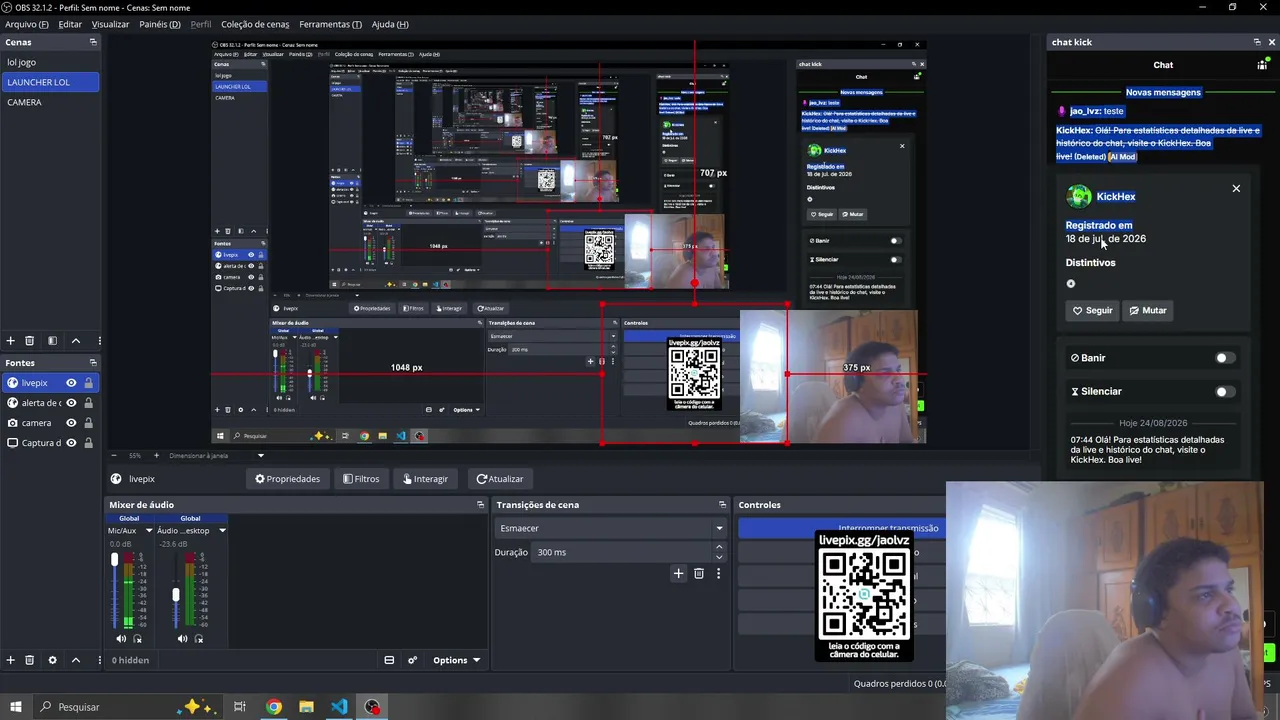This screenshot has width=1280, height=720.
Task: Mute KickHex with the Mutar button
Action: click(x=1148, y=311)
